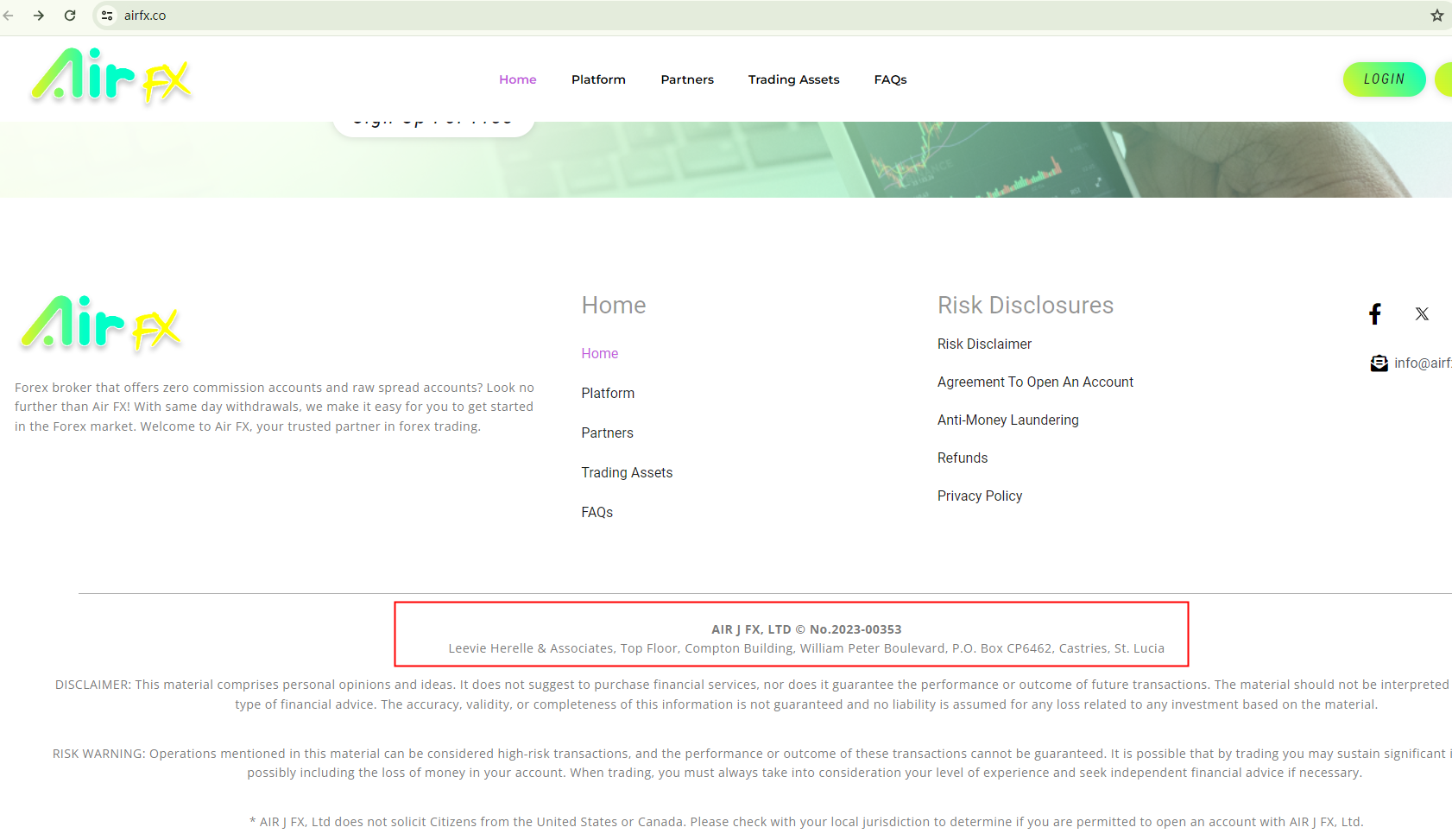Open FAQs in the top navigation
1452x840 pixels.
click(890, 79)
